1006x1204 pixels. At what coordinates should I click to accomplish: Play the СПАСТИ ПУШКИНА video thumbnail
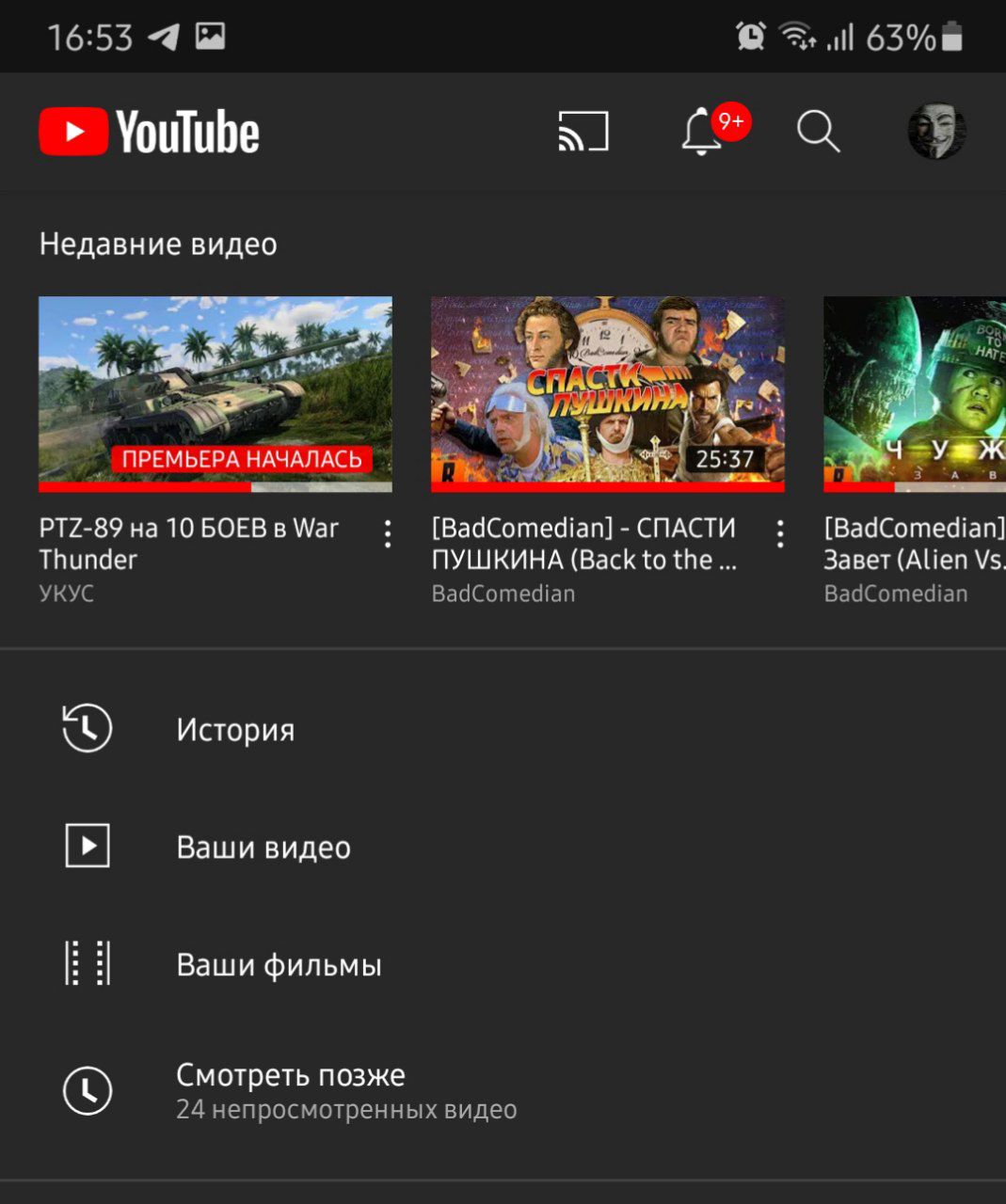[608, 394]
